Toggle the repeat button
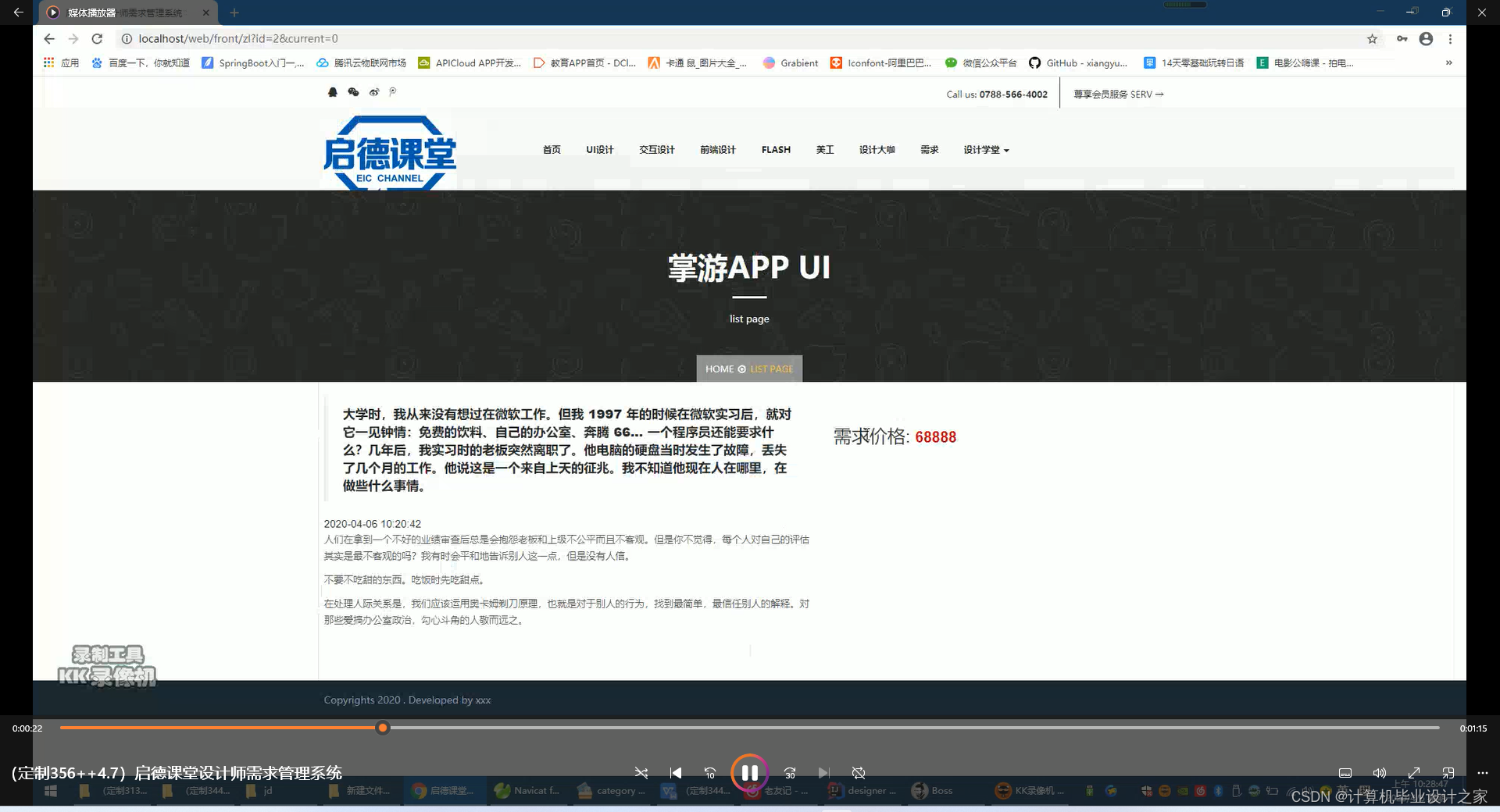Image resolution: width=1500 pixels, height=812 pixels. pyautogui.click(x=859, y=773)
